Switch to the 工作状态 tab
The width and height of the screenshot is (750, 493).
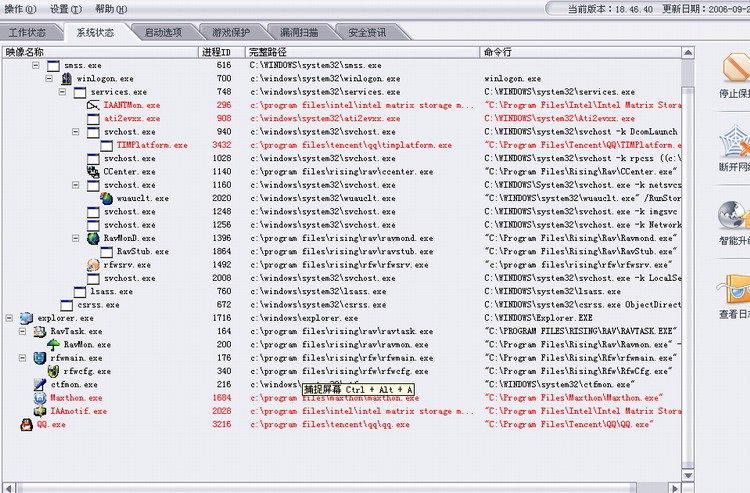28,32
